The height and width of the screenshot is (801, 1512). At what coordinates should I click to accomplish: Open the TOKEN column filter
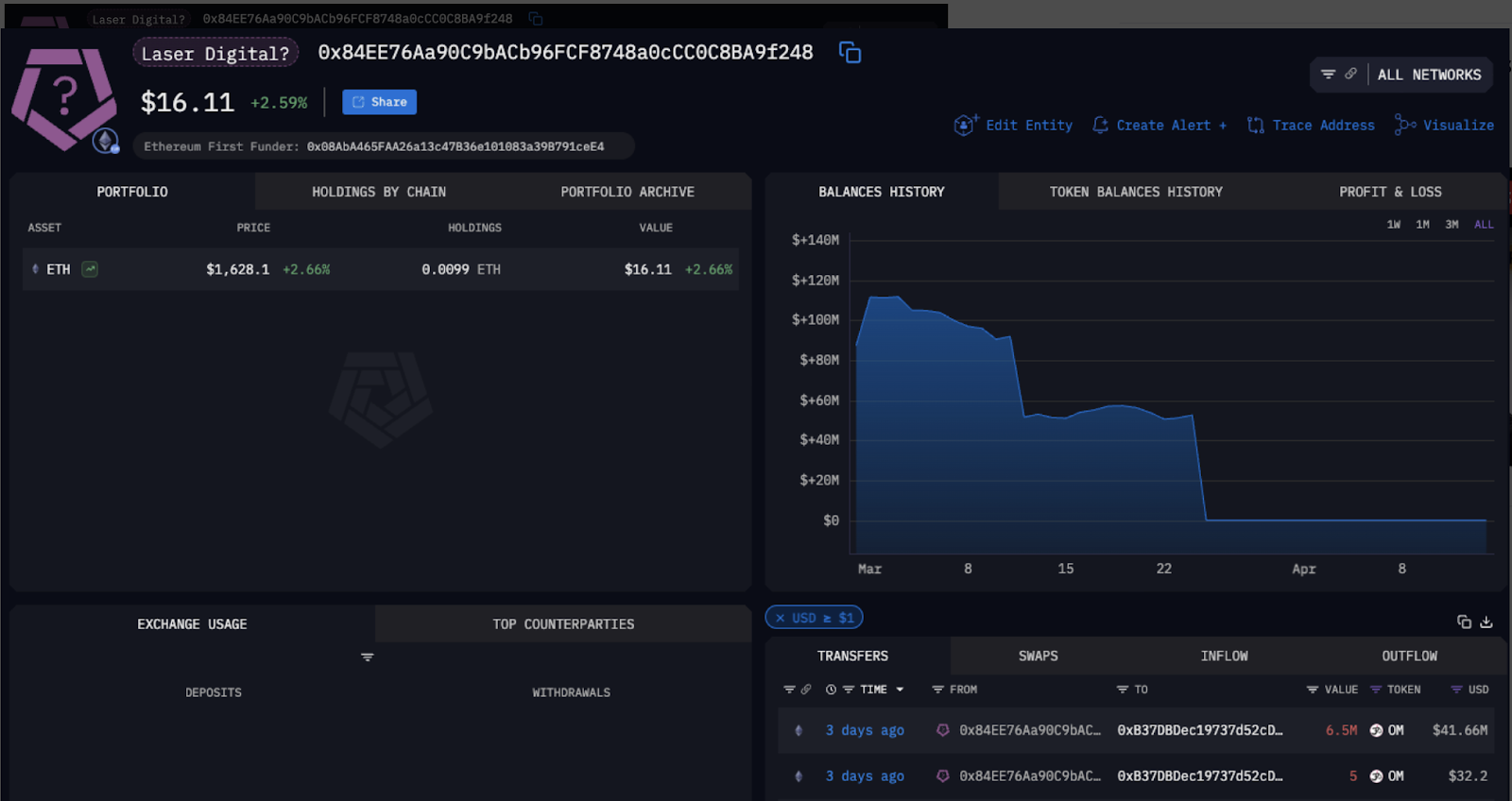pos(1376,690)
